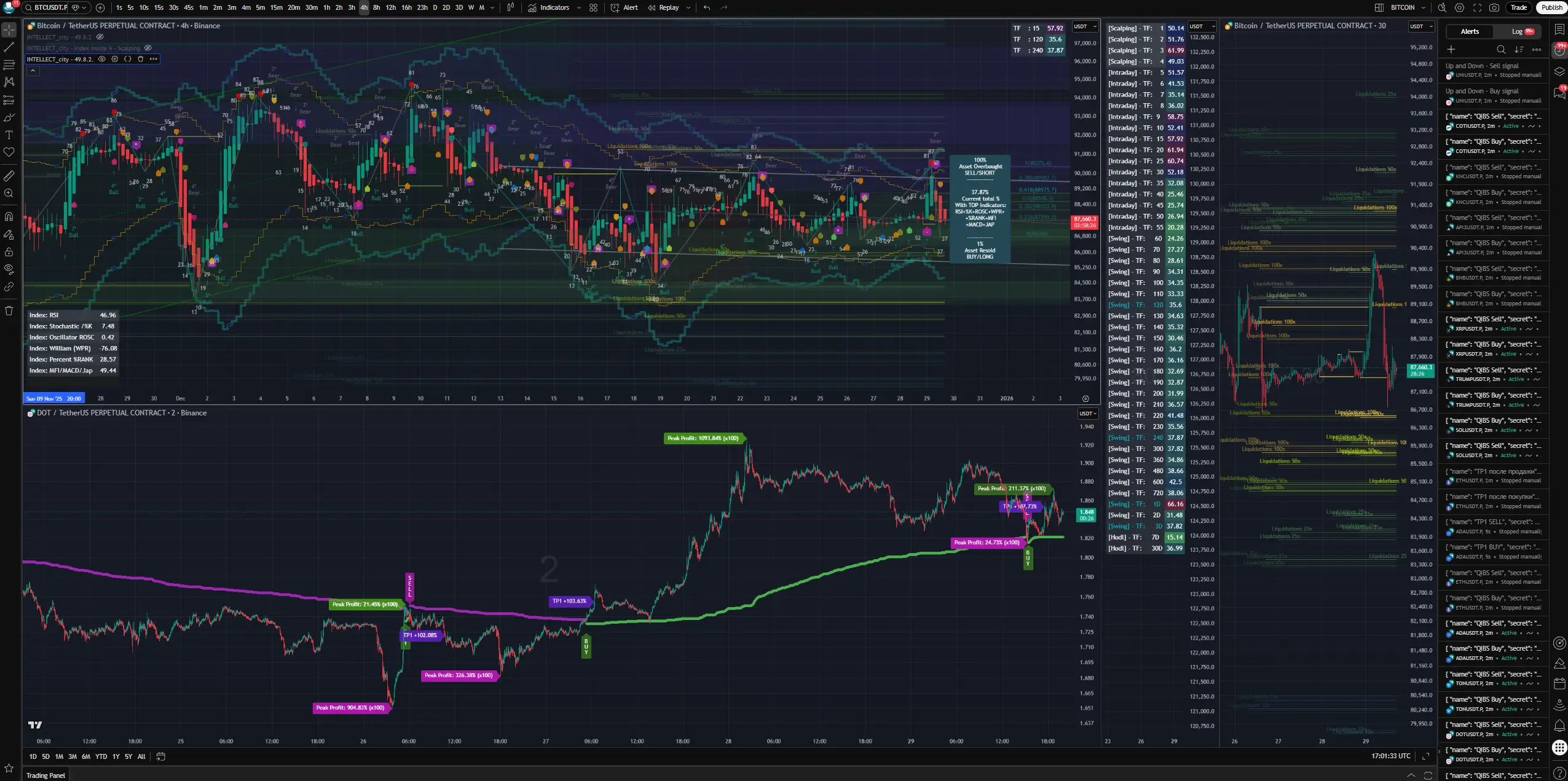Select the 5Y date range
The height and width of the screenshot is (781, 1568).
coord(128,756)
